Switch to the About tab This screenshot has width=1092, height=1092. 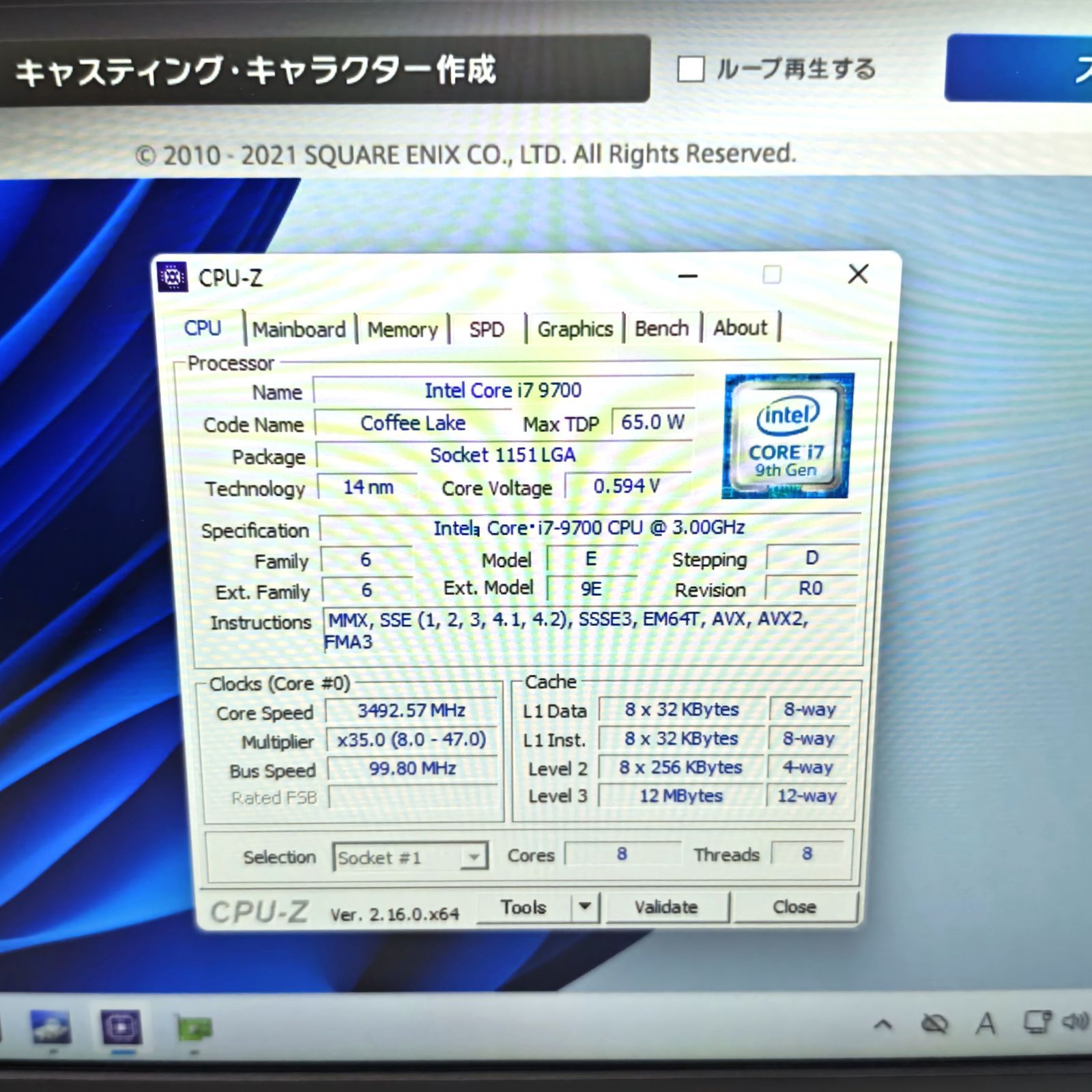coord(741,328)
